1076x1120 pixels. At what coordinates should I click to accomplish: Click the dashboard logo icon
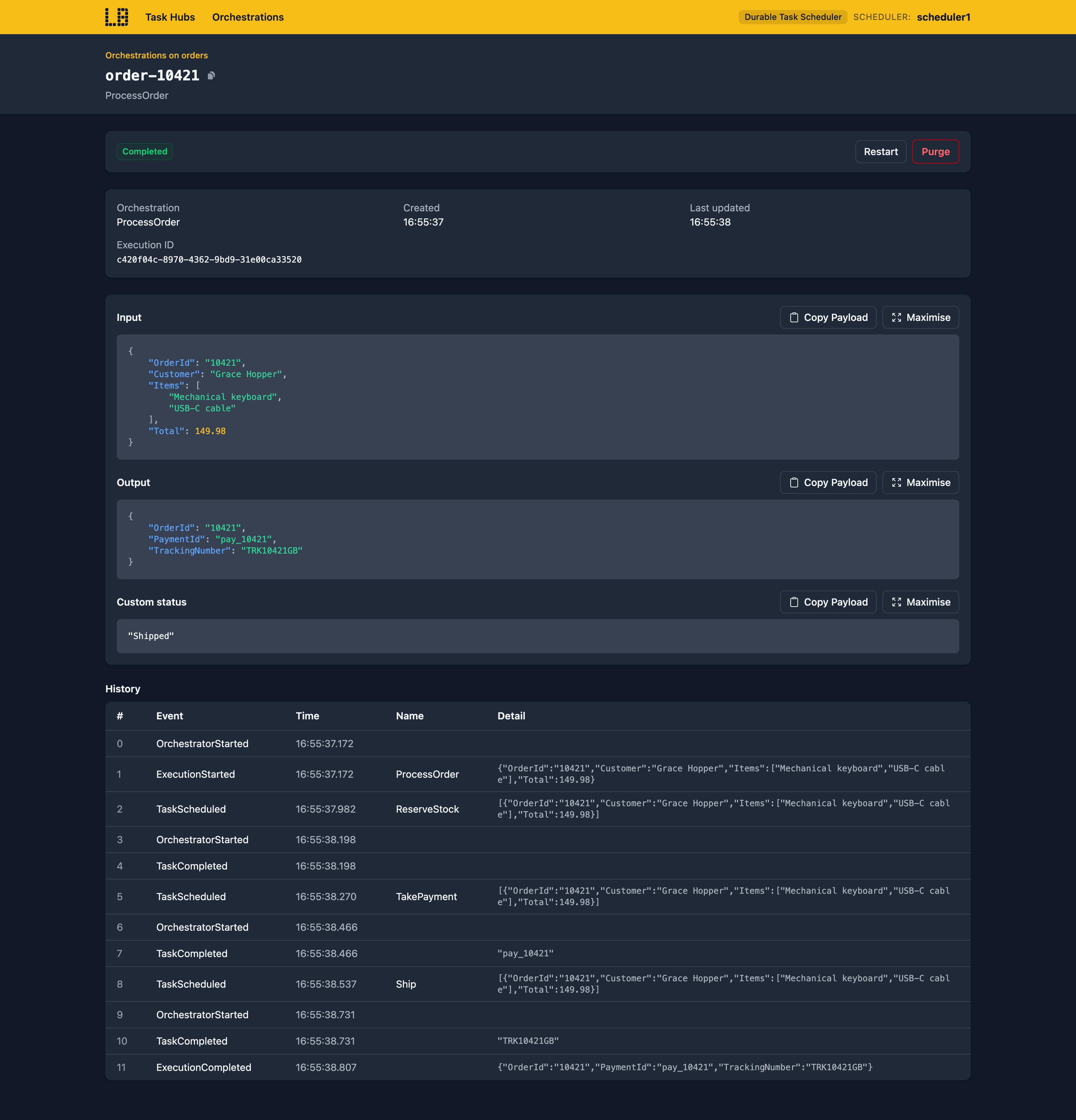click(117, 17)
